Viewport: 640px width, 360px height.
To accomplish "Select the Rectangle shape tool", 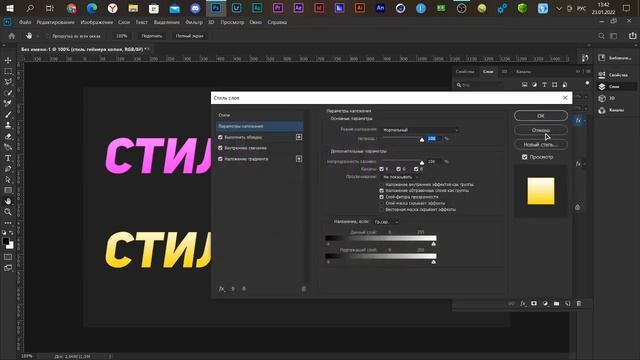I will click(x=8, y=190).
